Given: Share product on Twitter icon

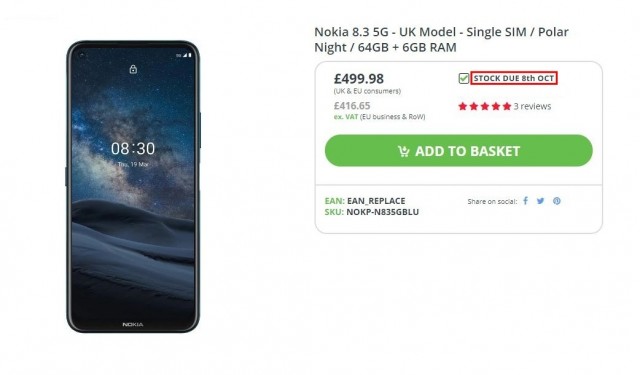Looking at the screenshot, I should [540, 201].
